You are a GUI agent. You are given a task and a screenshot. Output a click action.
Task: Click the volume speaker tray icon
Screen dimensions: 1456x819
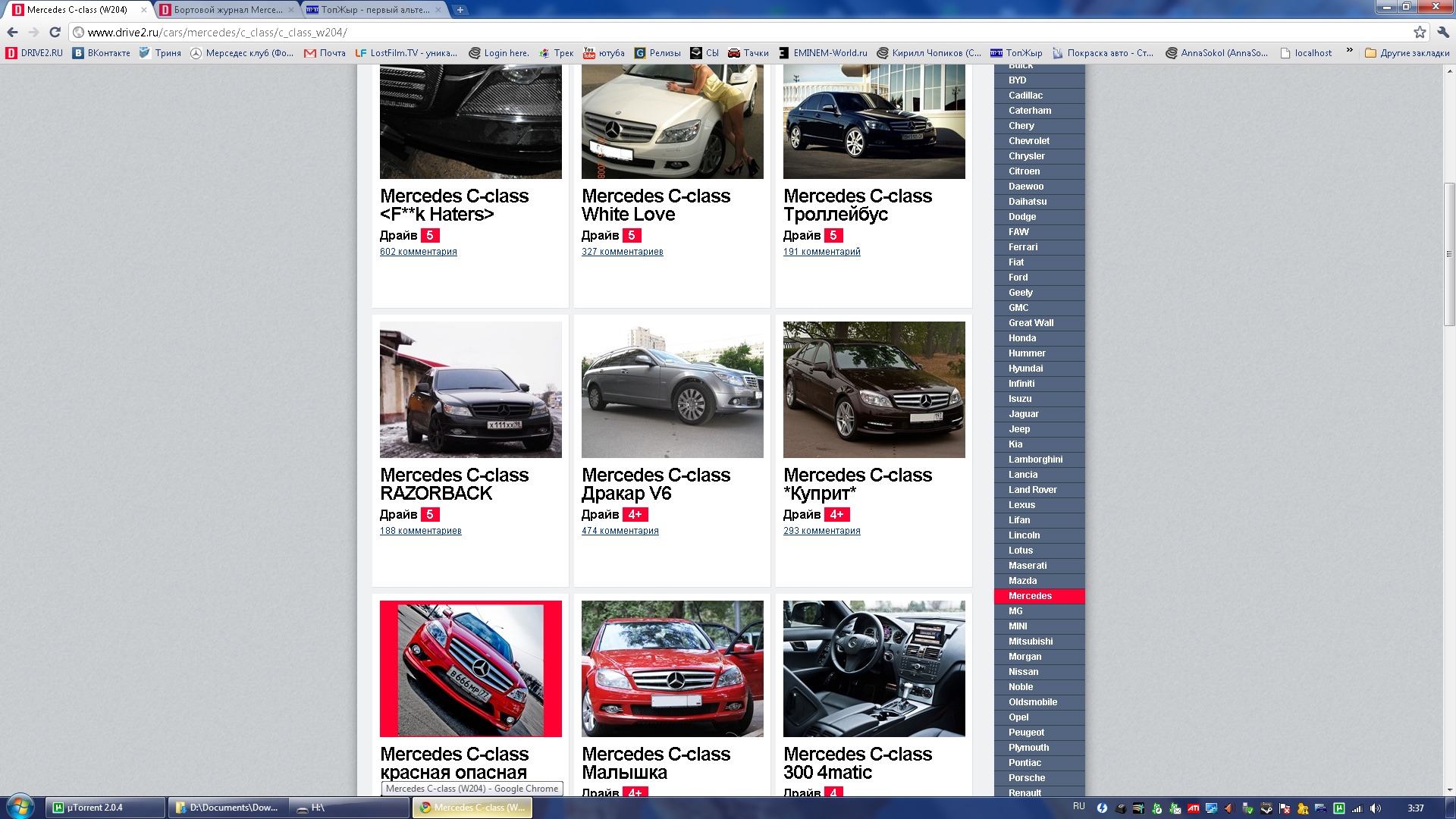1376,808
